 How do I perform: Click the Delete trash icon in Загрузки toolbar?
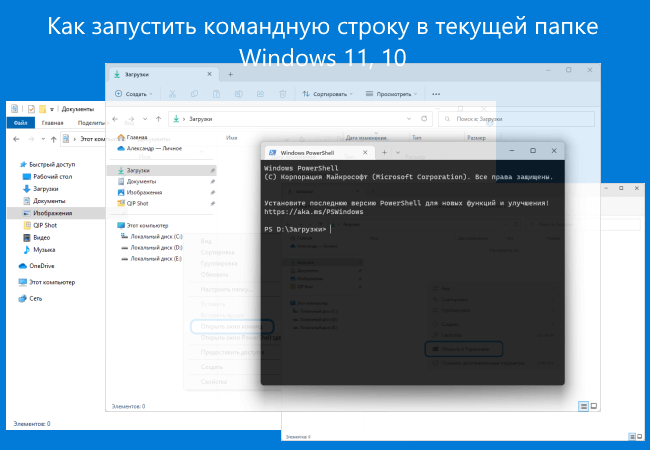point(283,94)
